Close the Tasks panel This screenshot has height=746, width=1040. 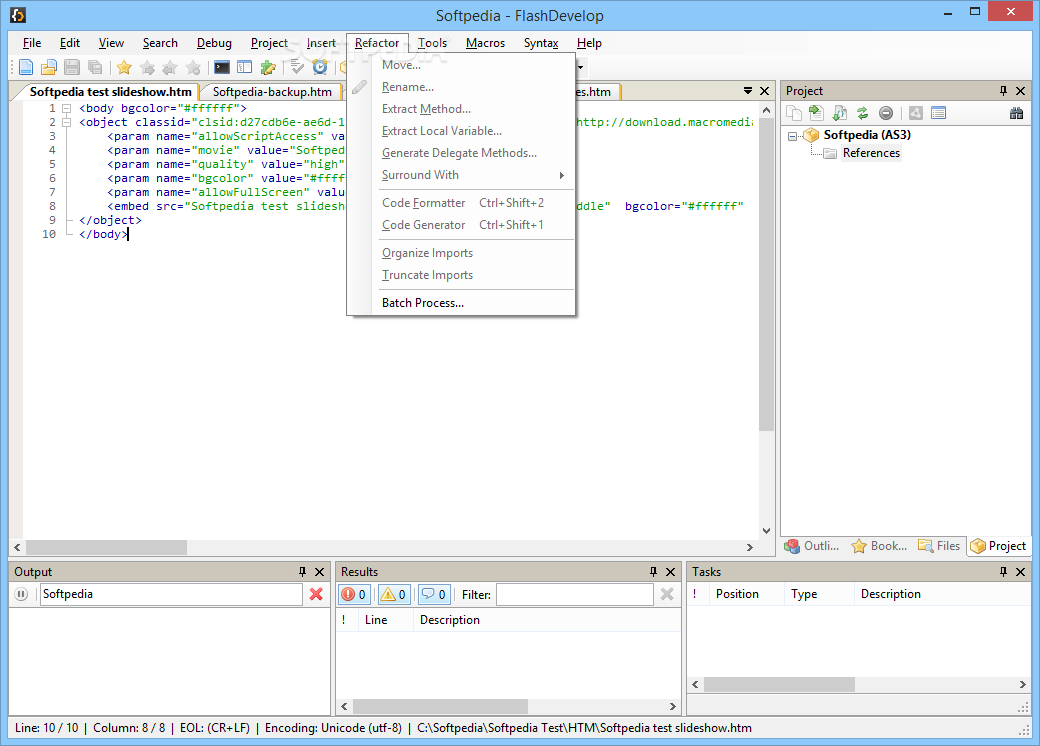point(1020,572)
